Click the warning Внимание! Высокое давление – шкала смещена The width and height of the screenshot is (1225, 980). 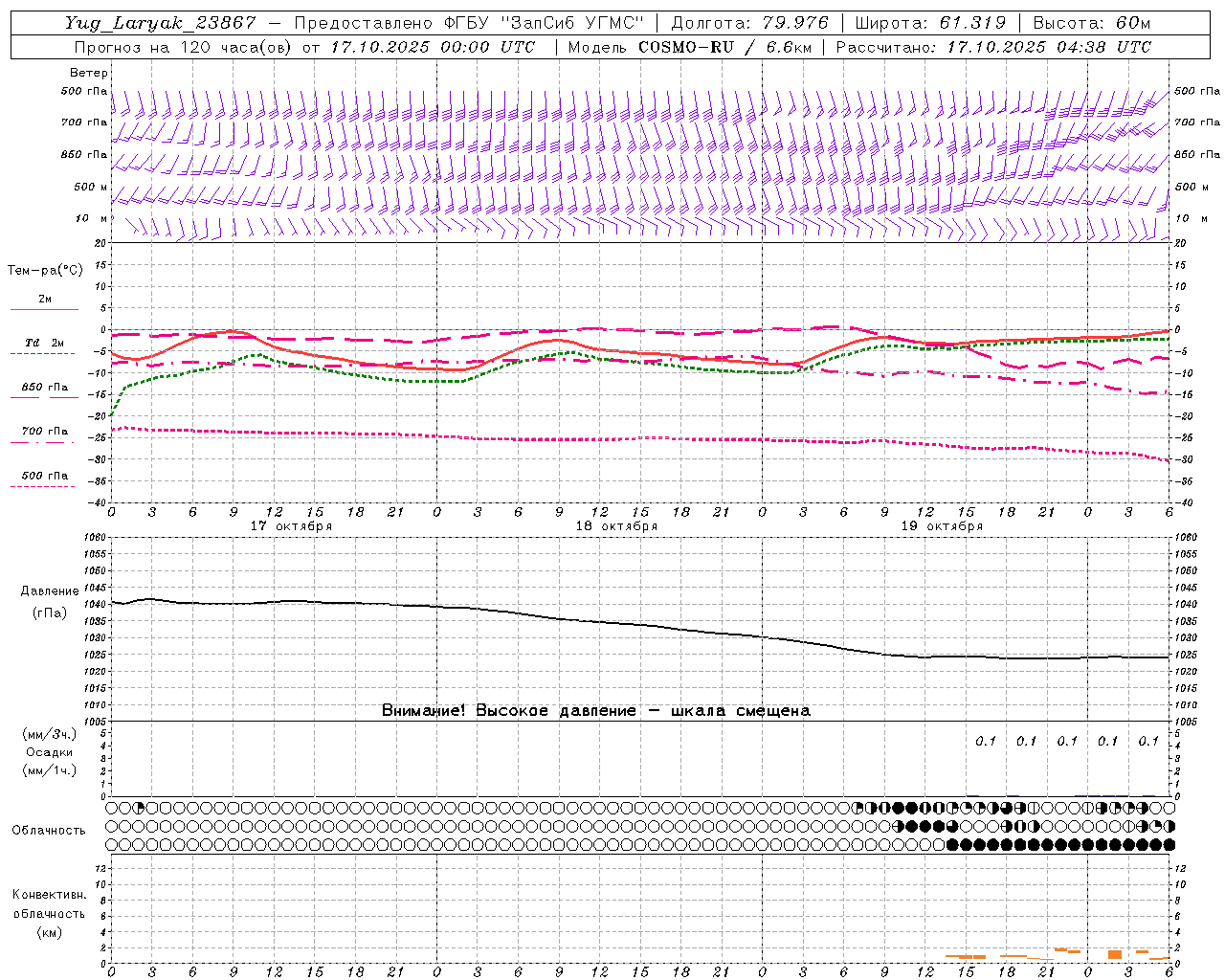coord(596,711)
